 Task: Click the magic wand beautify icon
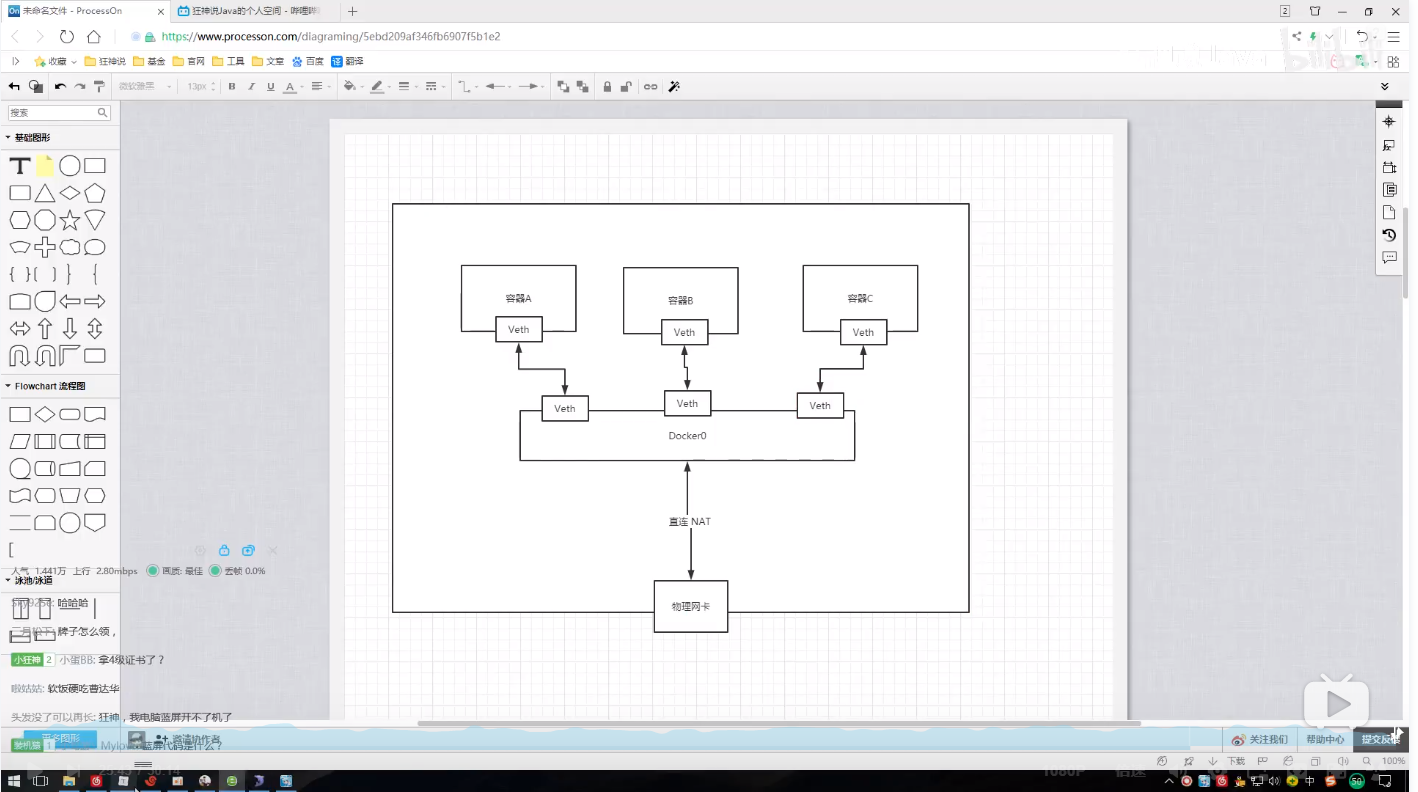click(x=674, y=87)
